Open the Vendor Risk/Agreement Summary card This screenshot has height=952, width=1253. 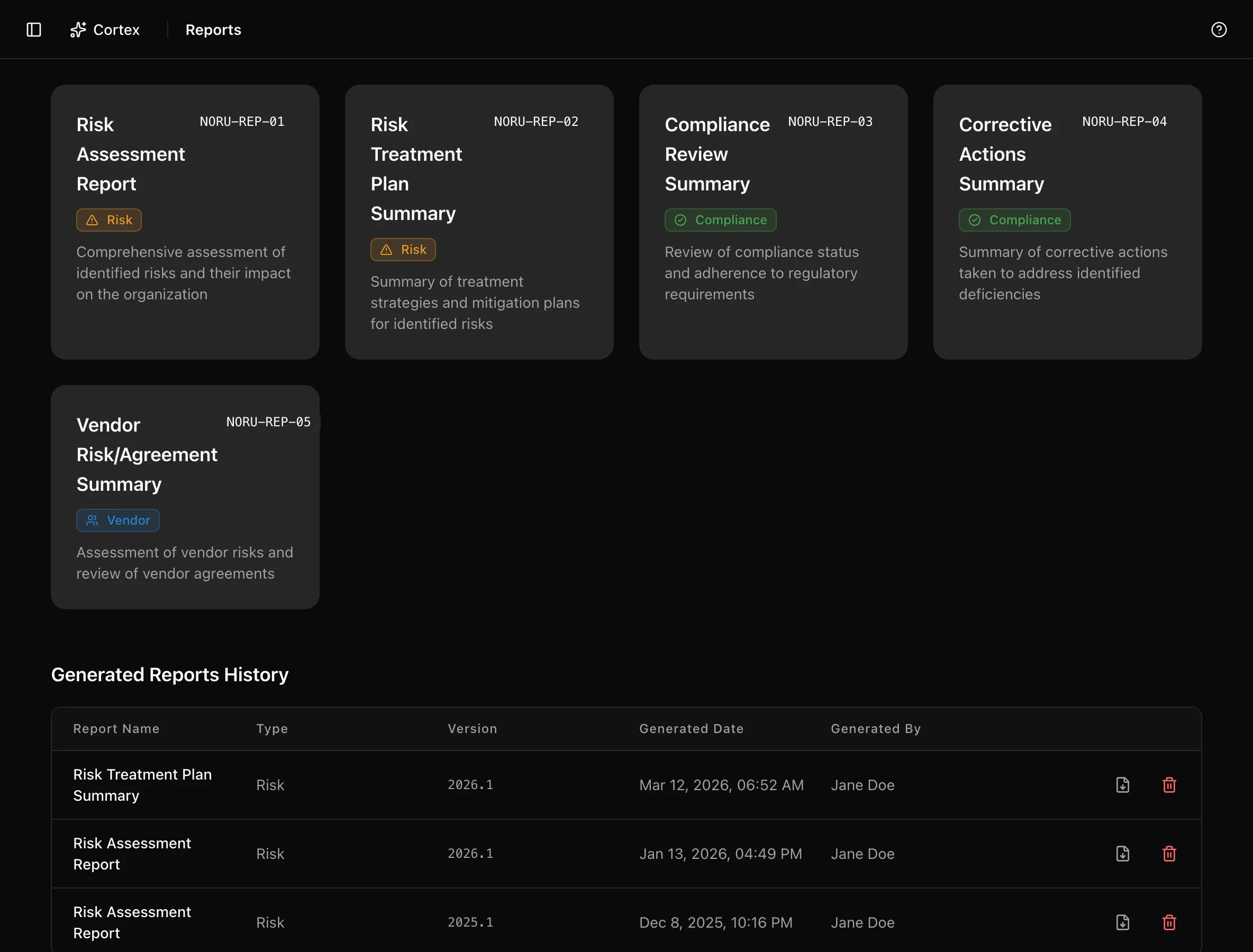(x=185, y=497)
